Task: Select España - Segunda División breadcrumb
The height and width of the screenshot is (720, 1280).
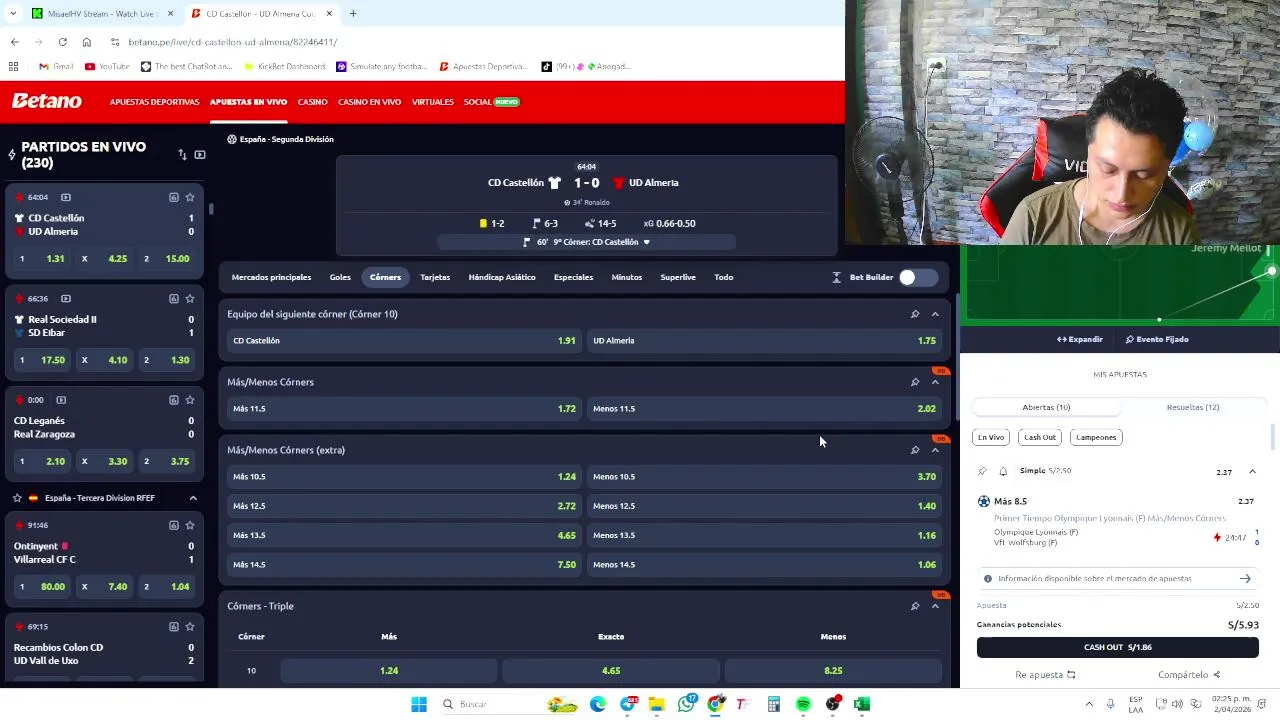Action: pyautogui.click(x=287, y=139)
